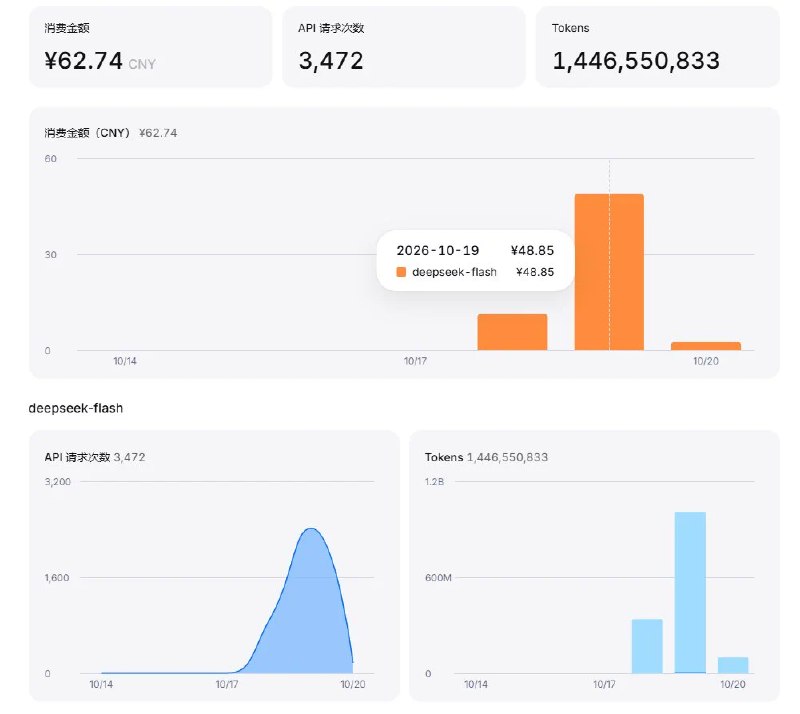Click the first light-blue Tokens bar for 10/18
Image resolution: width=800 pixels, height=714 pixels.
(x=647, y=646)
